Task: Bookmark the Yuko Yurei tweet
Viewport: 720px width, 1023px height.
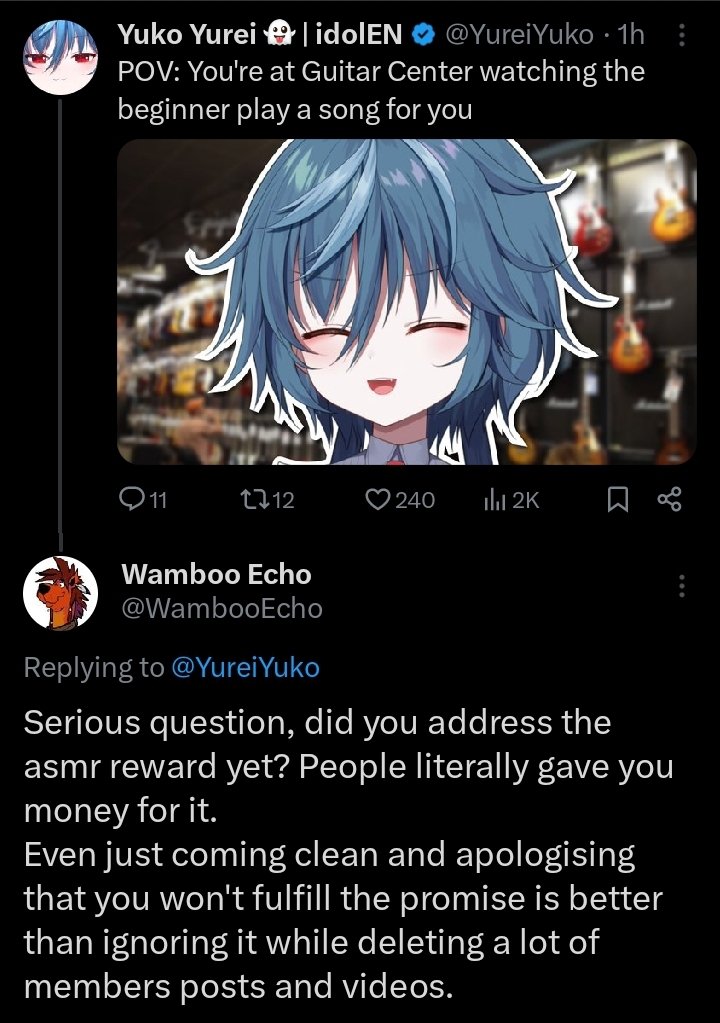Action: [618, 500]
